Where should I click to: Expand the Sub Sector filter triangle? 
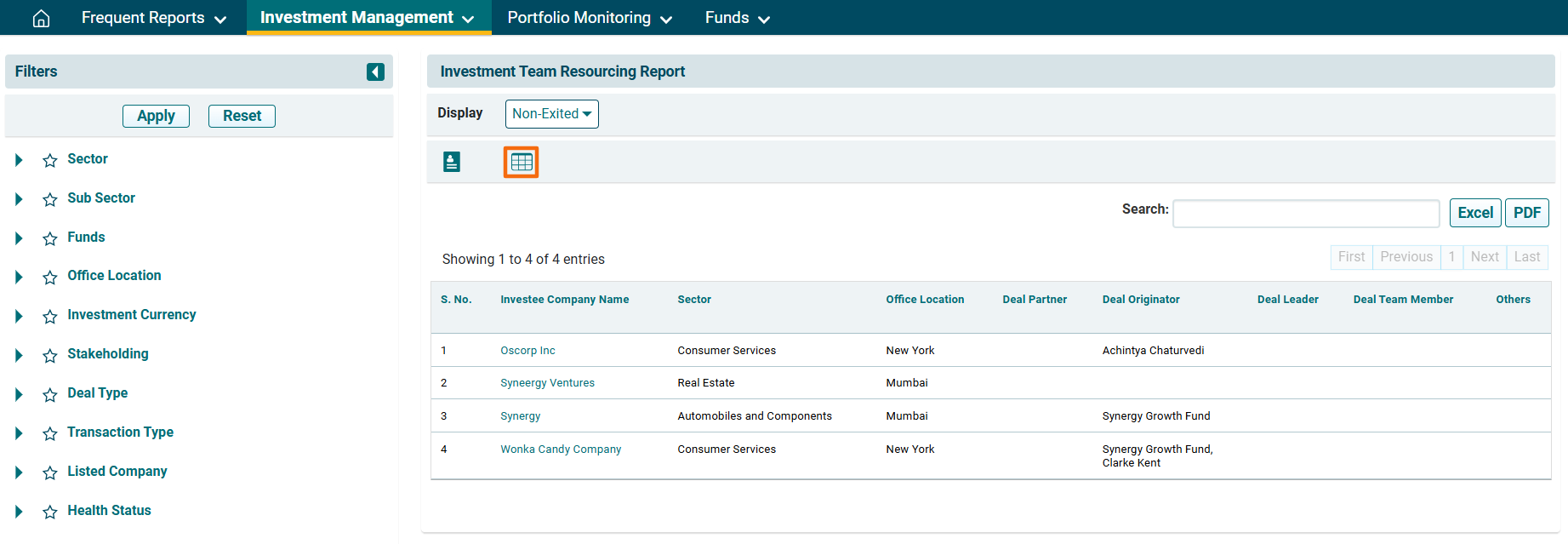pyautogui.click(x=19, y=199)
